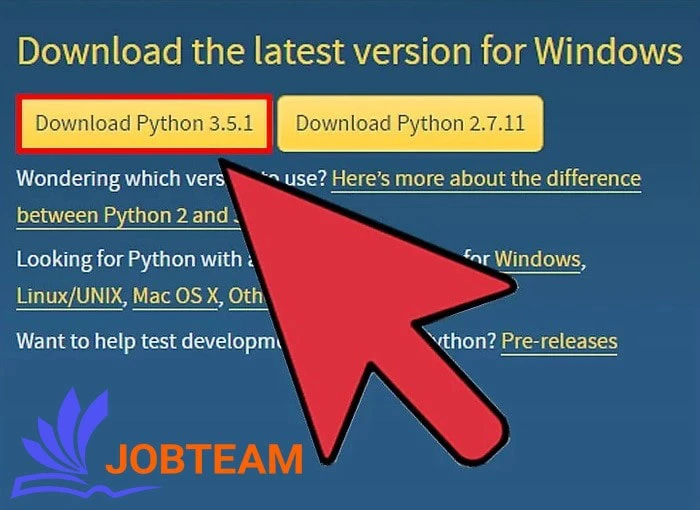Open the Linux/UNIX link
The height and width of the screenshot is (510, 700).
coord(69,296)
